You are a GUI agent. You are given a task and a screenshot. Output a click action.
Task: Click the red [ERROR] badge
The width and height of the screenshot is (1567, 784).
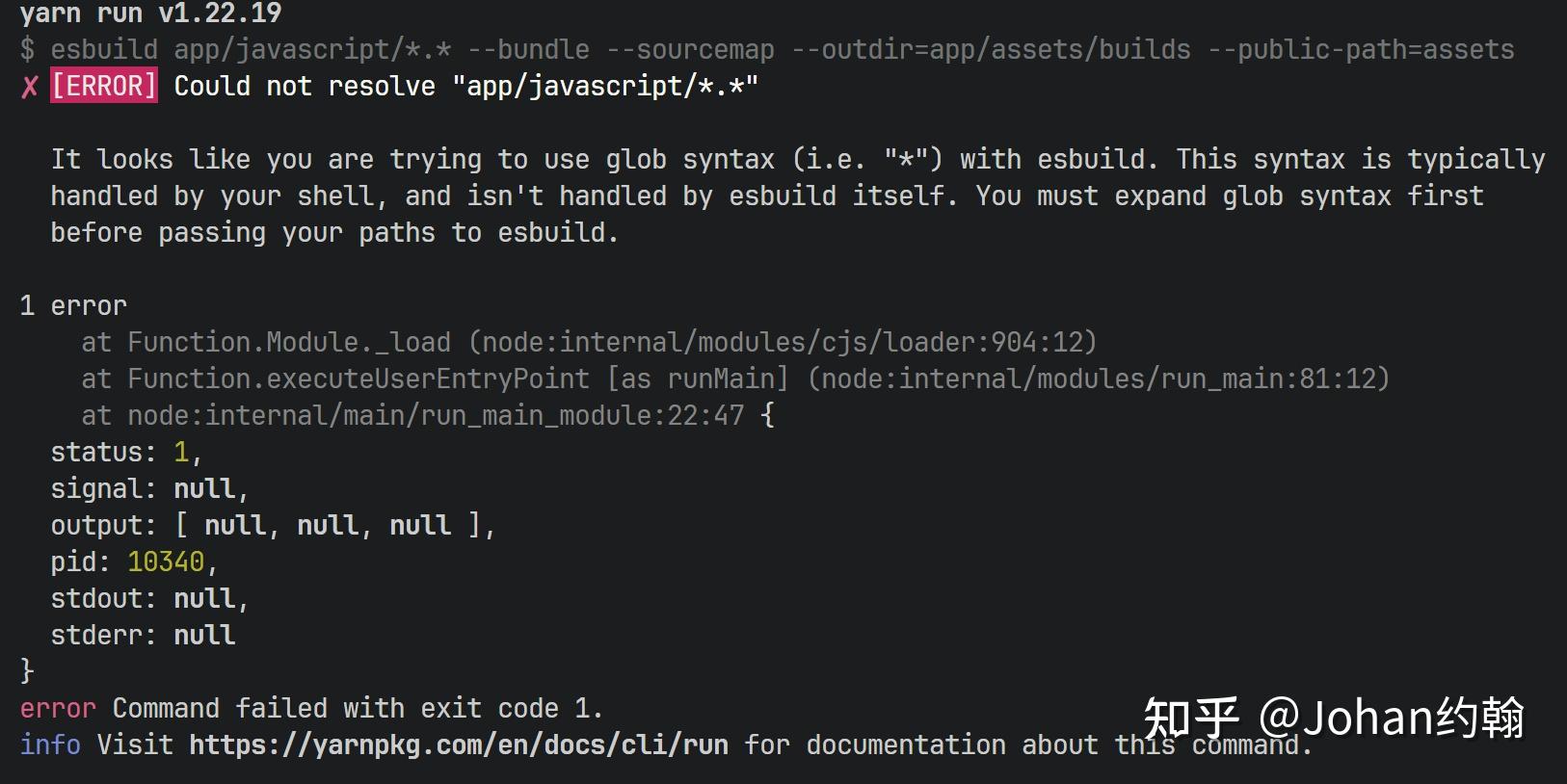point(104,86)
